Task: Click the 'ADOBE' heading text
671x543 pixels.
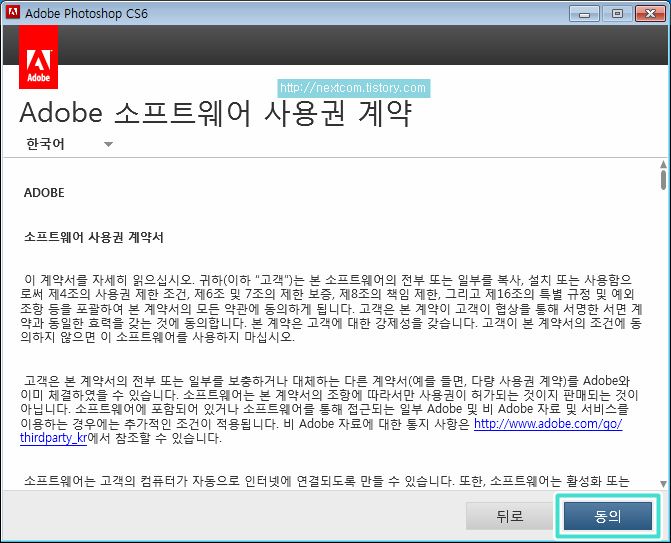Action: 44,193
